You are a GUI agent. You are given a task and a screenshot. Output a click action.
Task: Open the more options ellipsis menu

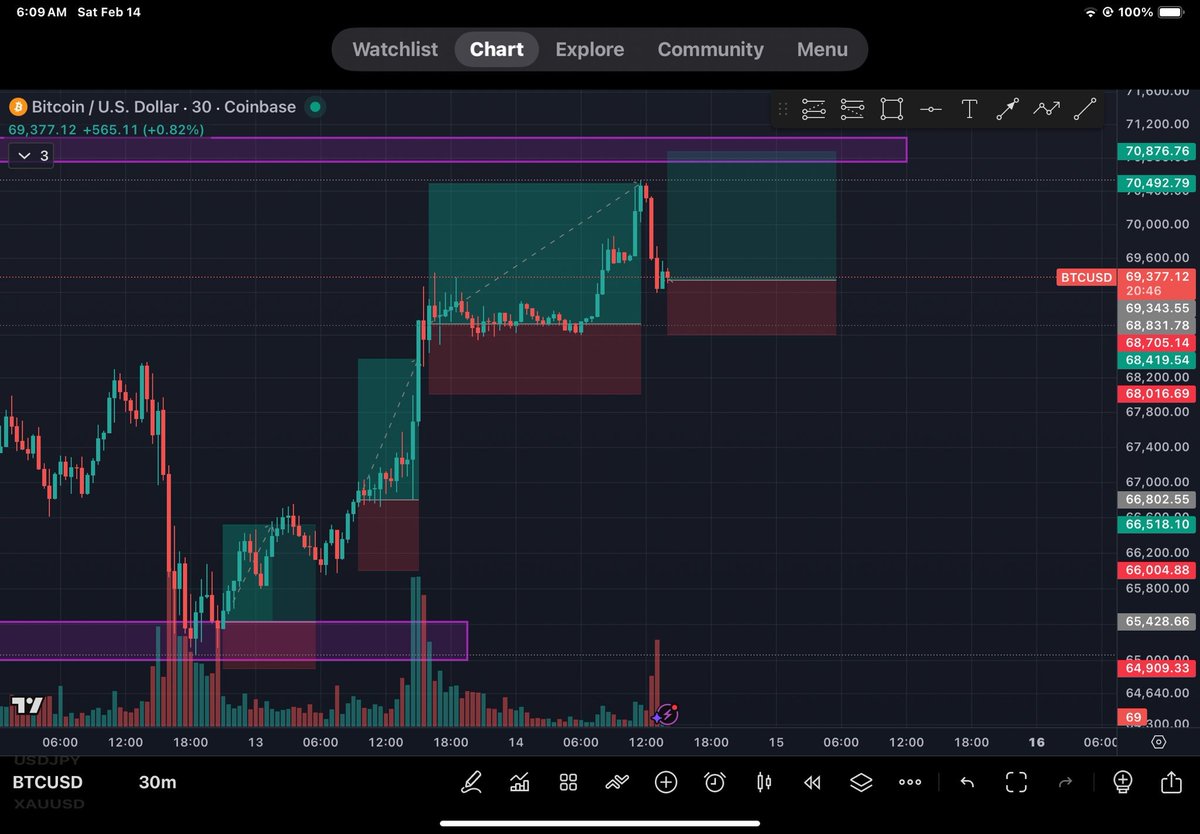click(909, 782)
